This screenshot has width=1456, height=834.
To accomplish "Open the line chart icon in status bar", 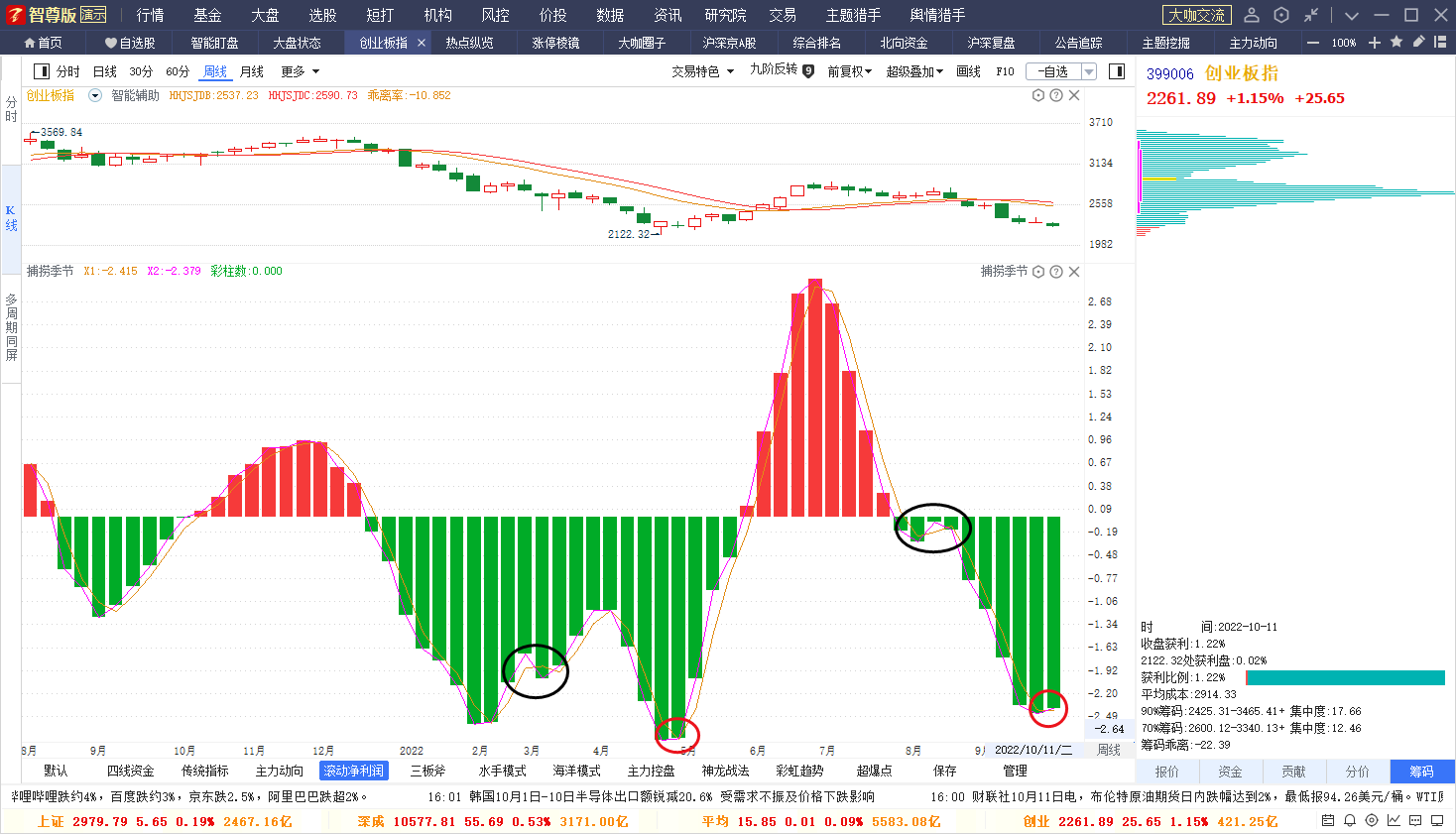I will [x=1394, y=821].
